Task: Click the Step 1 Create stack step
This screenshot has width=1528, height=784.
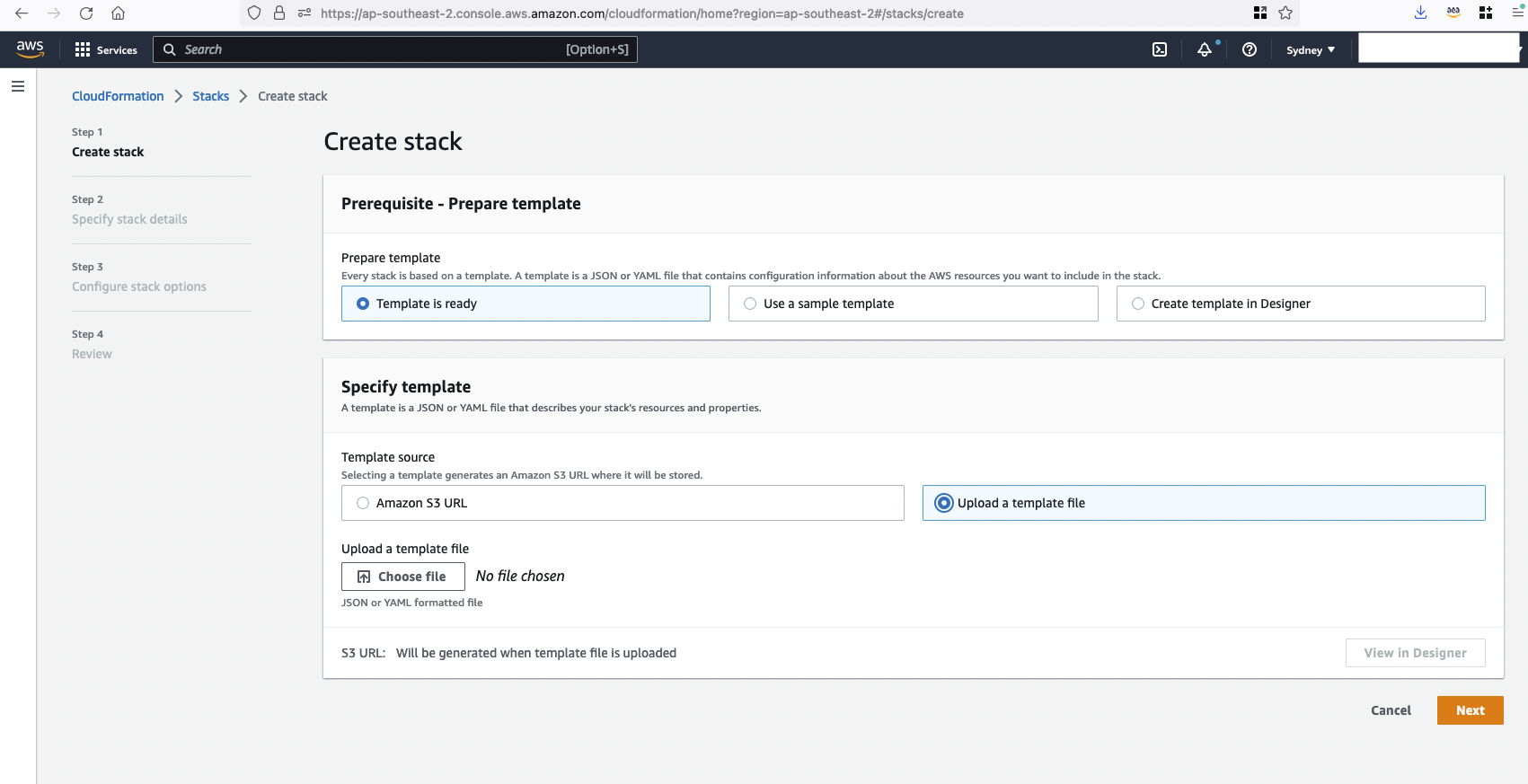Action: pyautogui.click(x=108, y=152)
